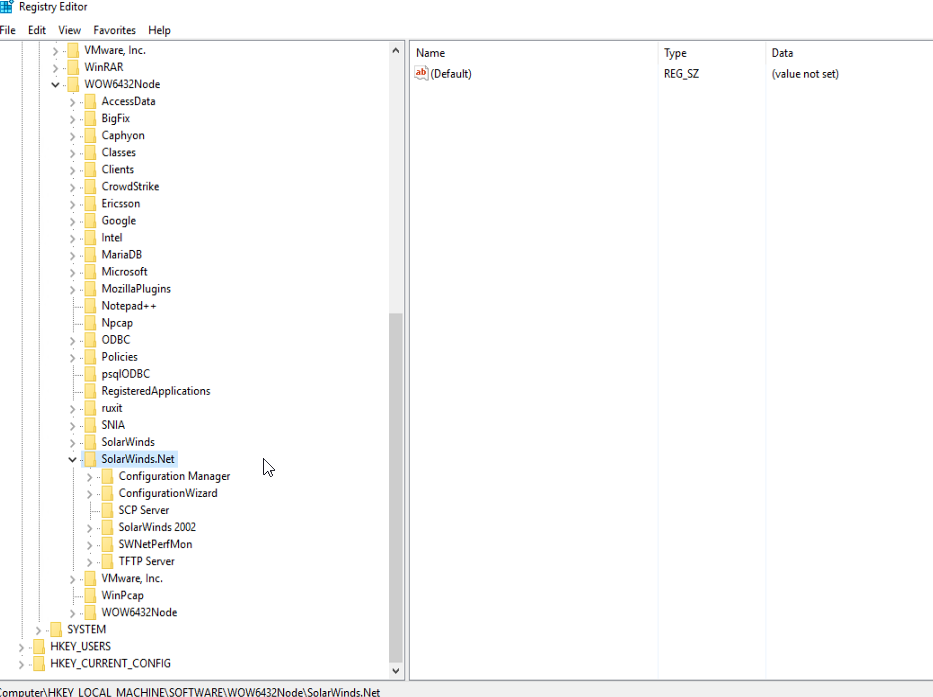Click the Policies folder icon
The image size is (933, 697).
click(90, 357)
